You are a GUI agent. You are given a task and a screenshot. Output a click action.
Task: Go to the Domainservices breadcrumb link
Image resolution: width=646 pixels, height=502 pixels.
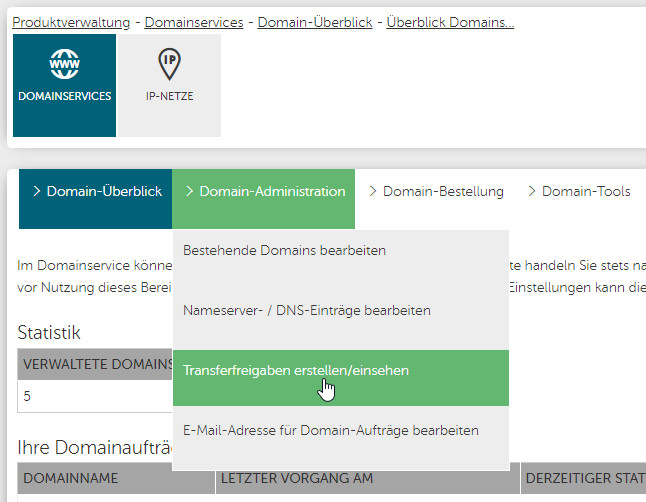click(193, 22)
